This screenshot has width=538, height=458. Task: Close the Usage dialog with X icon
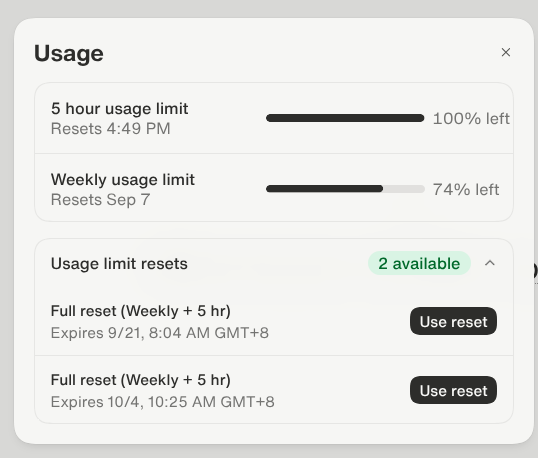(x=506, y=52)
